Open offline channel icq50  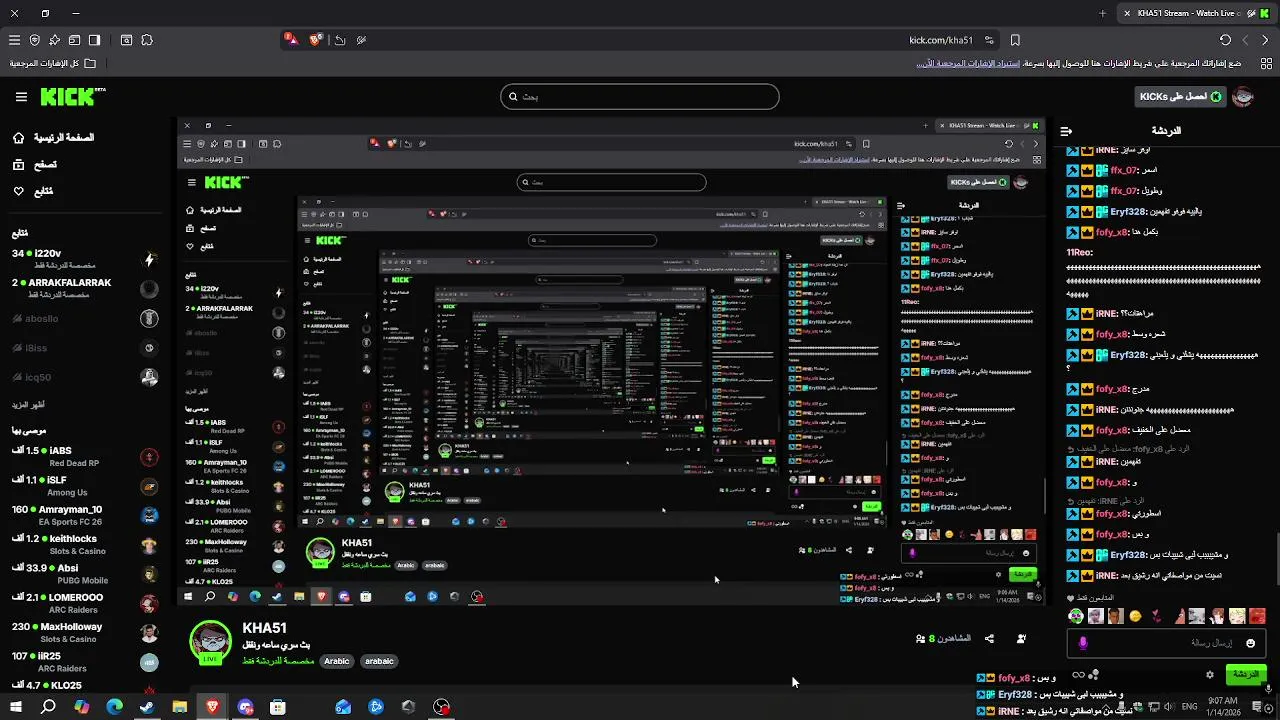[x=85, y=377]
